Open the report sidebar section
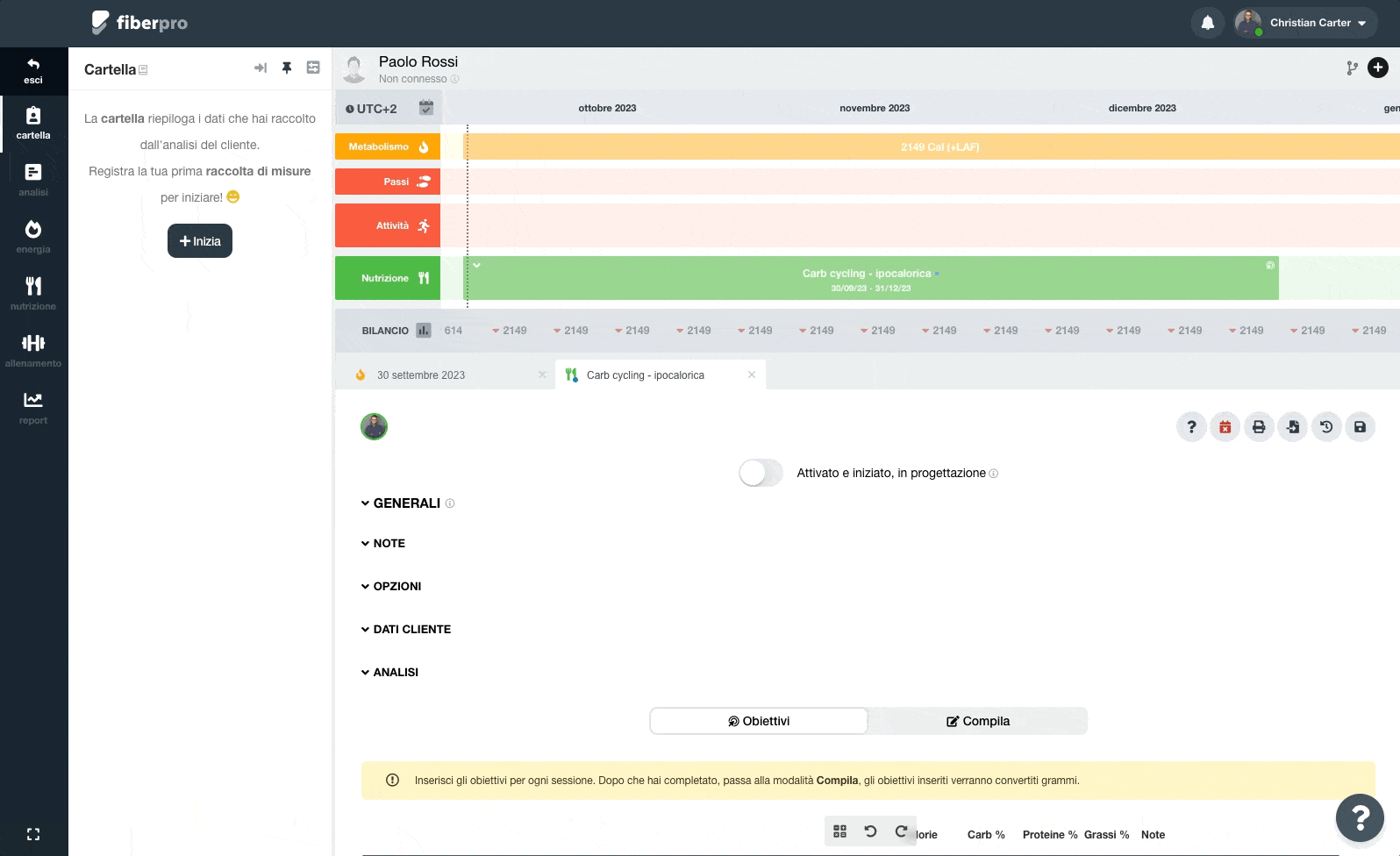The height and width of the screenshot is (856, 1400). (x=33, y=409)
